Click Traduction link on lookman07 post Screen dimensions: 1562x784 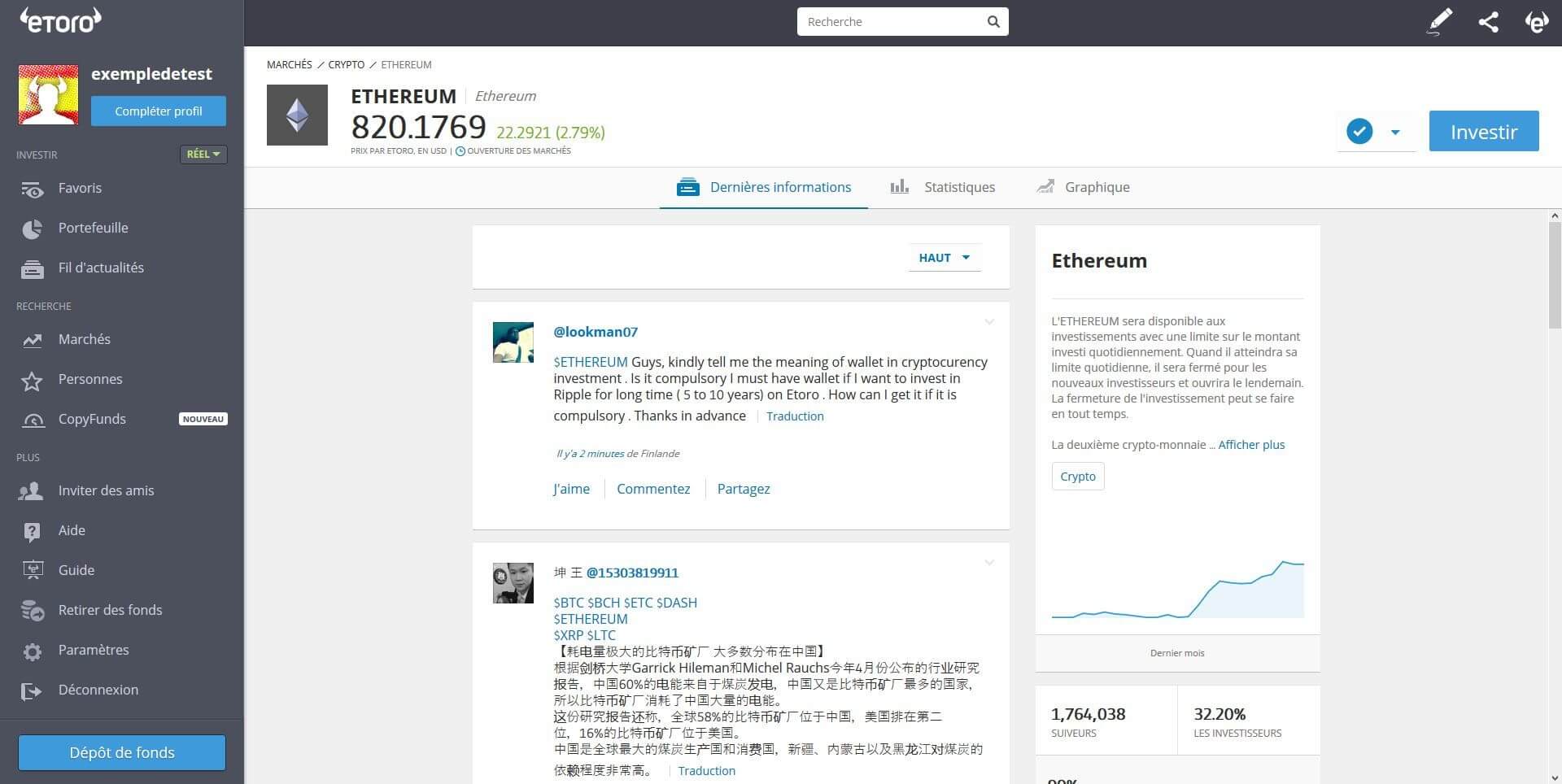pyautogui.click(x=795, y=416)
